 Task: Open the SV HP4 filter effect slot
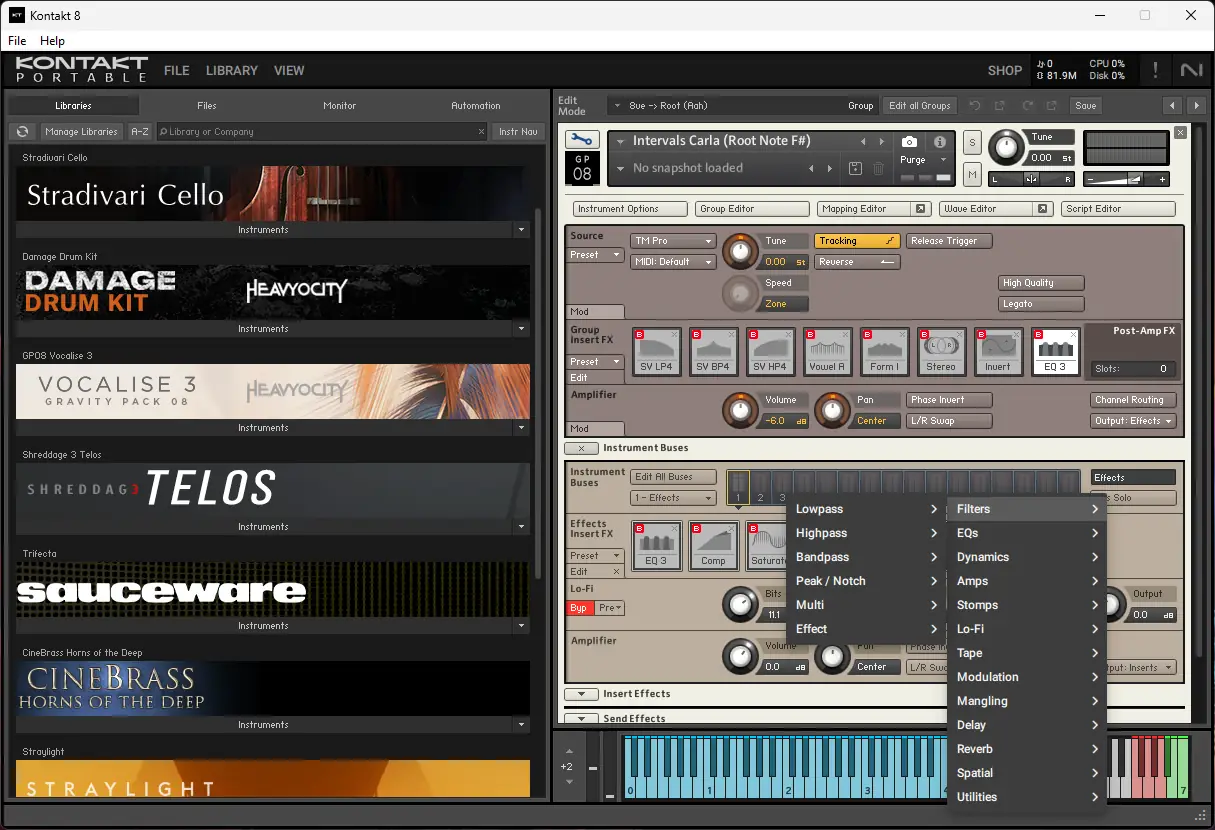(770, 351)
